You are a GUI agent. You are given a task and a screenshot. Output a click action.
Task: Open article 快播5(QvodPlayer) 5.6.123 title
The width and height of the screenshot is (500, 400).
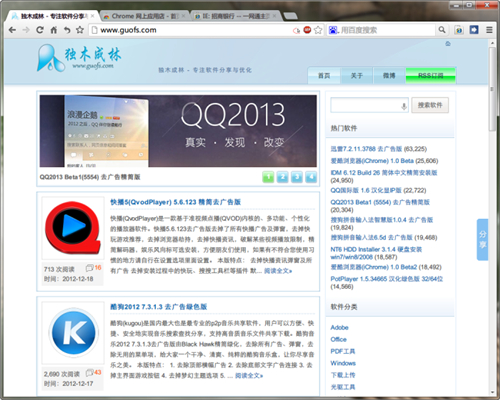[x=175, y=202]
